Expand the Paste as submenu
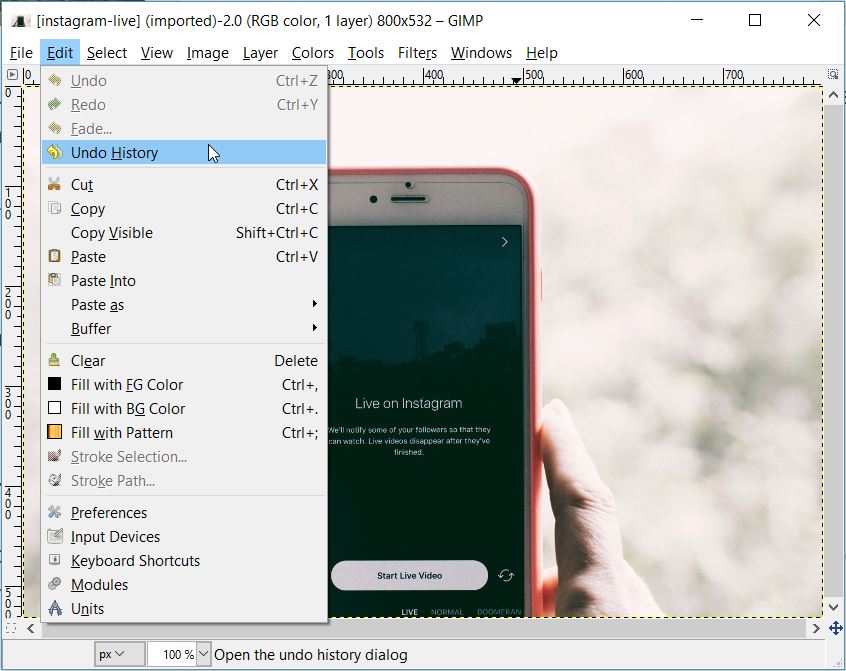This screenshot has width=846, height=671. tap(184, 304)
